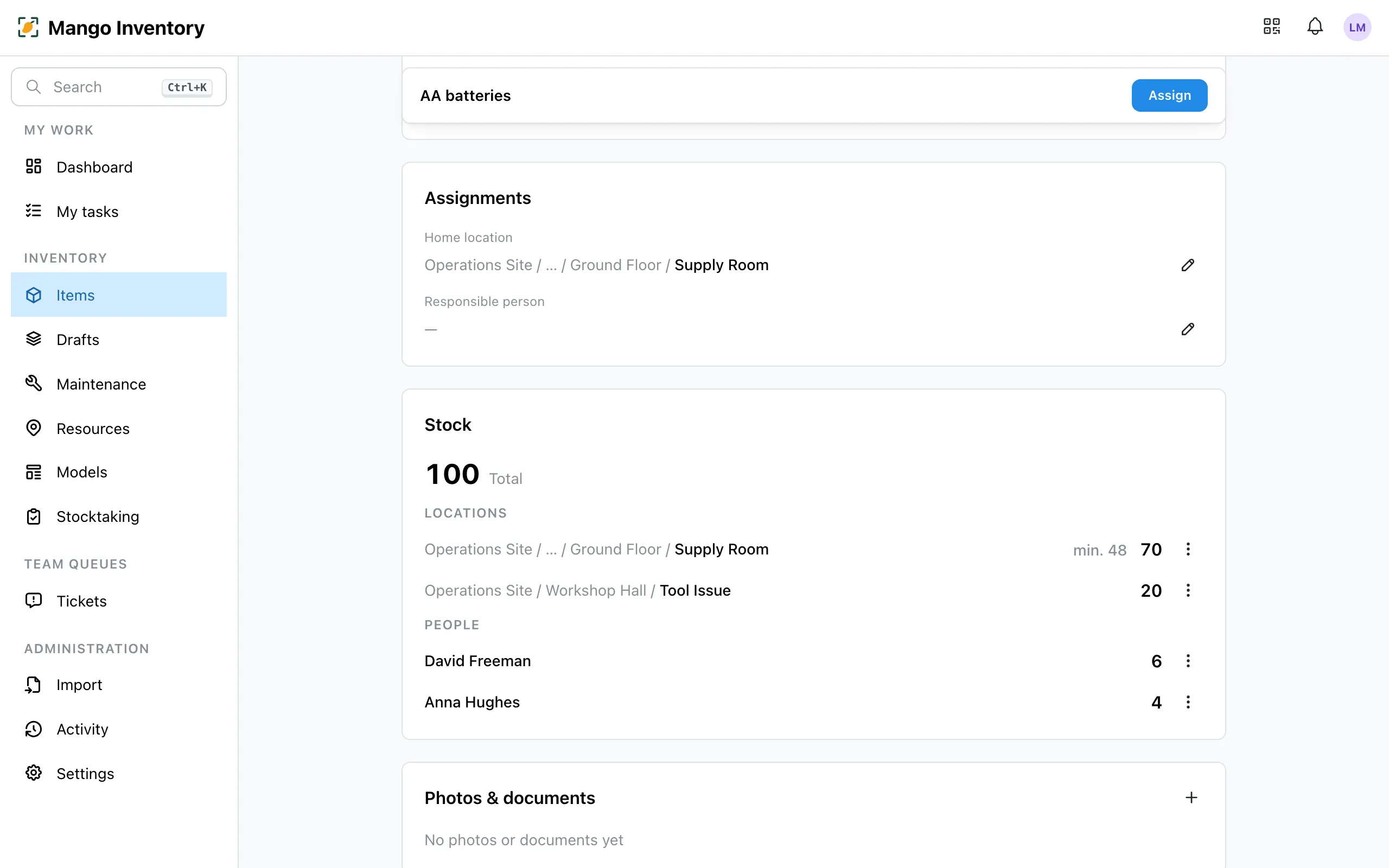Click the Assign button
The image size is (1389, 868).
pyautogui.click(x=1169, y=95)
